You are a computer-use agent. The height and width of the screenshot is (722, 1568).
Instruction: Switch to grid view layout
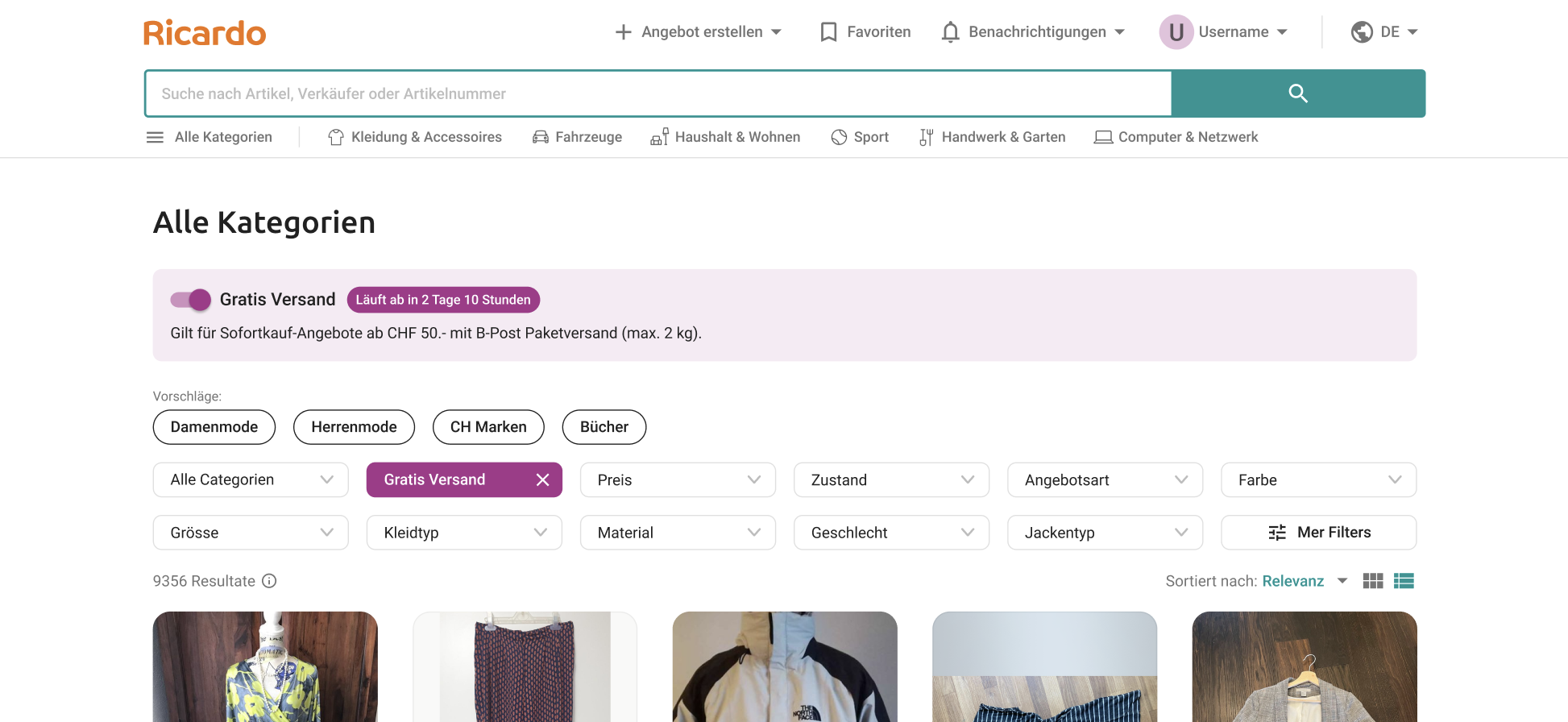pos(1373,581)
